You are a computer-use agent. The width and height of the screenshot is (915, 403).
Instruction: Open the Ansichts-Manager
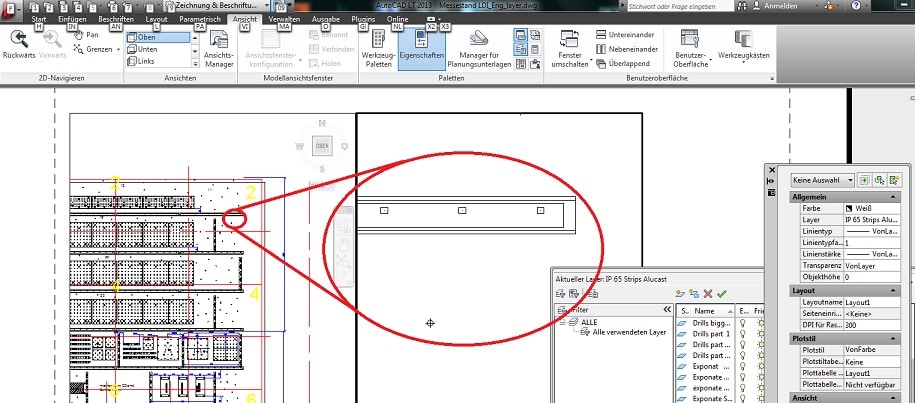(x=219, y=49)
